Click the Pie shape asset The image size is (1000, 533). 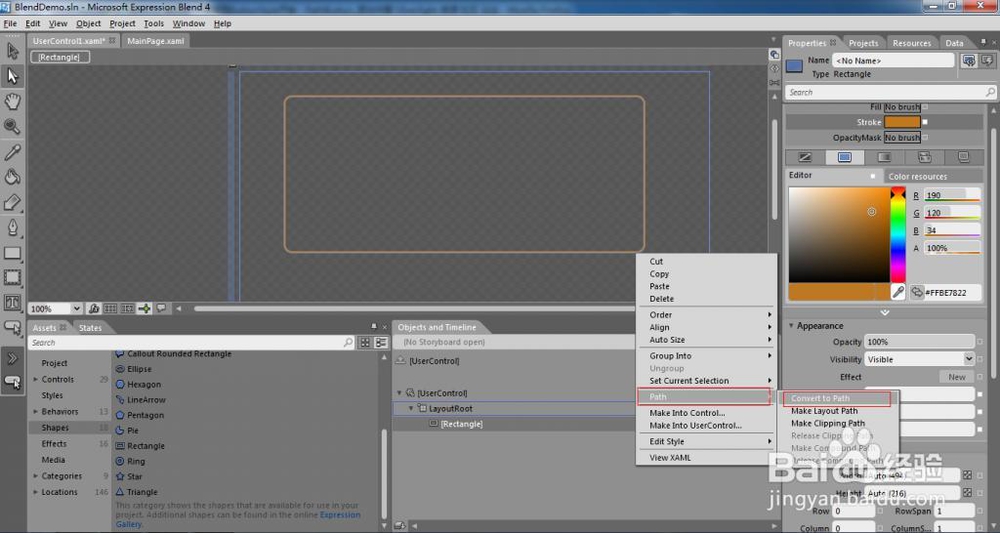pyautogui.click(x=128, y=430)
